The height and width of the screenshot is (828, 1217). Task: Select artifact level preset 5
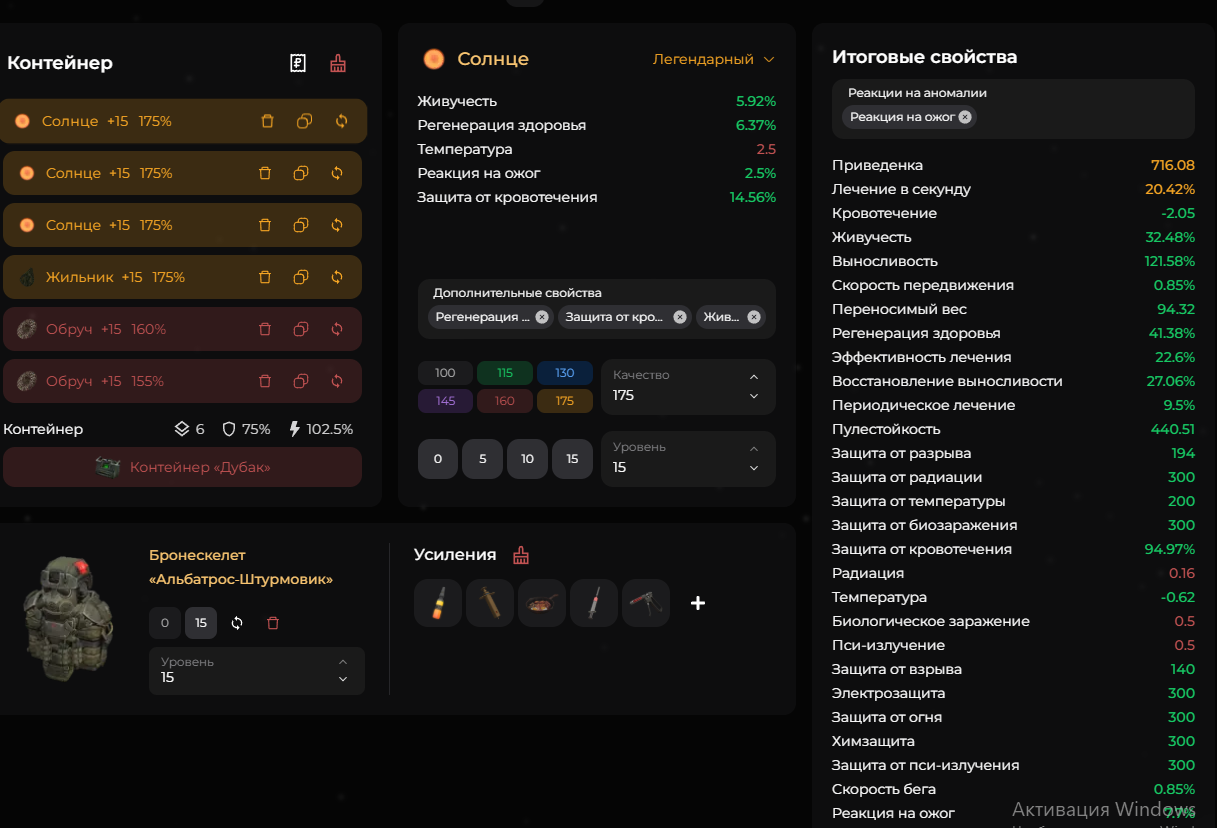tap(483, 459)
